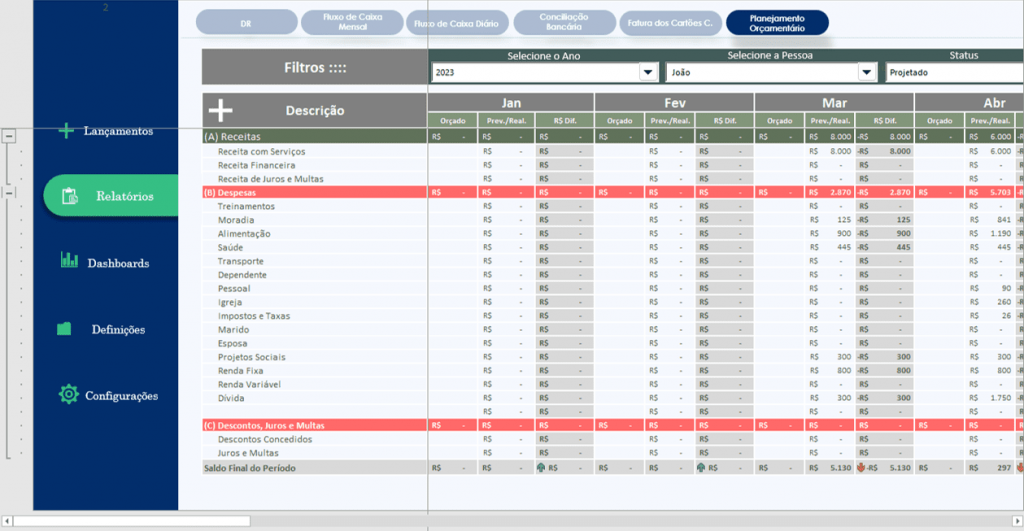Select the Treinamentos row label
1024x531 pixels.
[246, 206]
